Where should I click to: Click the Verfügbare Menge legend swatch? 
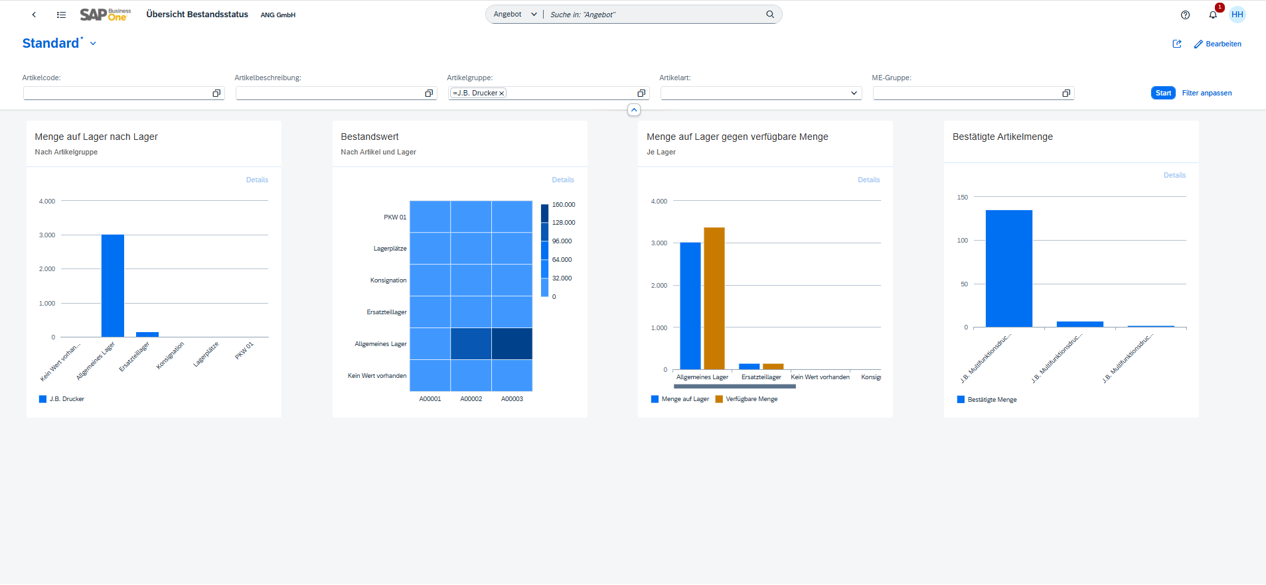tap(719, 399)
